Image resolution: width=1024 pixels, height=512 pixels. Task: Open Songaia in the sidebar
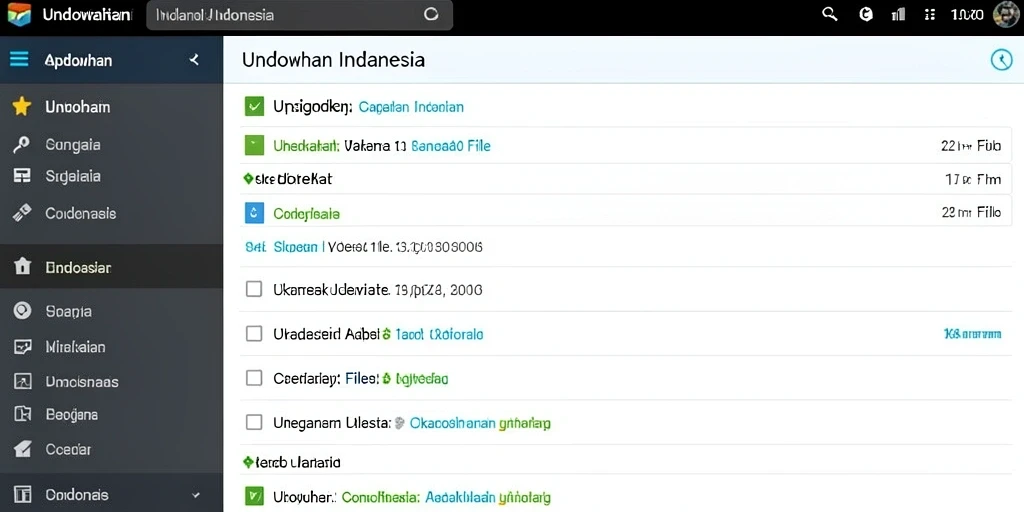(111, 144)
